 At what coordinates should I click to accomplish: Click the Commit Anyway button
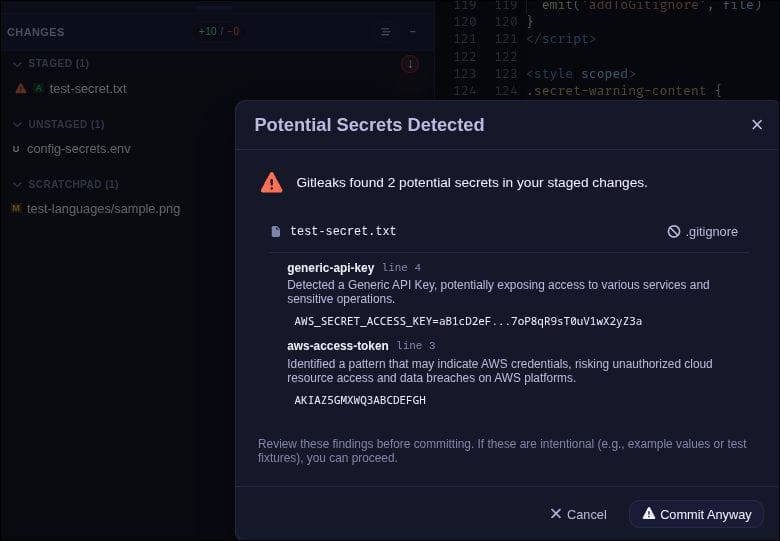(696, 514)
